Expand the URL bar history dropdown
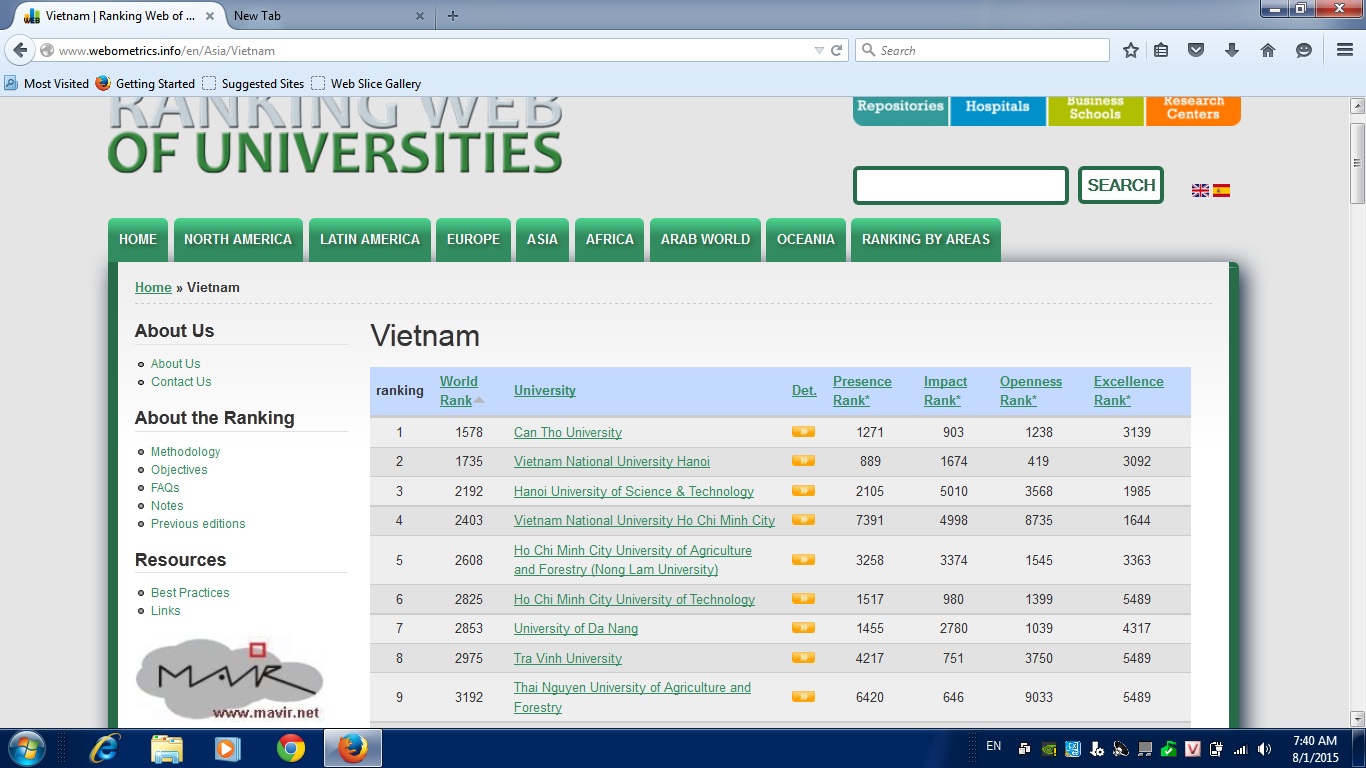The width and height of the screenshot is (1366, 768). (x=819, y=50)
